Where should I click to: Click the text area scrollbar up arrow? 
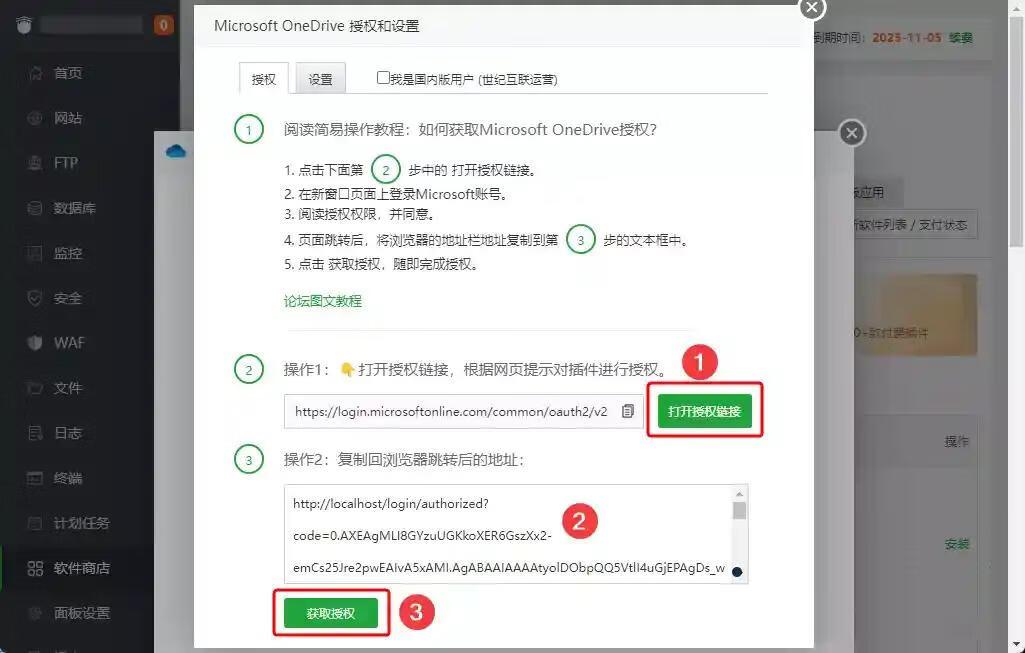point(739,494)
